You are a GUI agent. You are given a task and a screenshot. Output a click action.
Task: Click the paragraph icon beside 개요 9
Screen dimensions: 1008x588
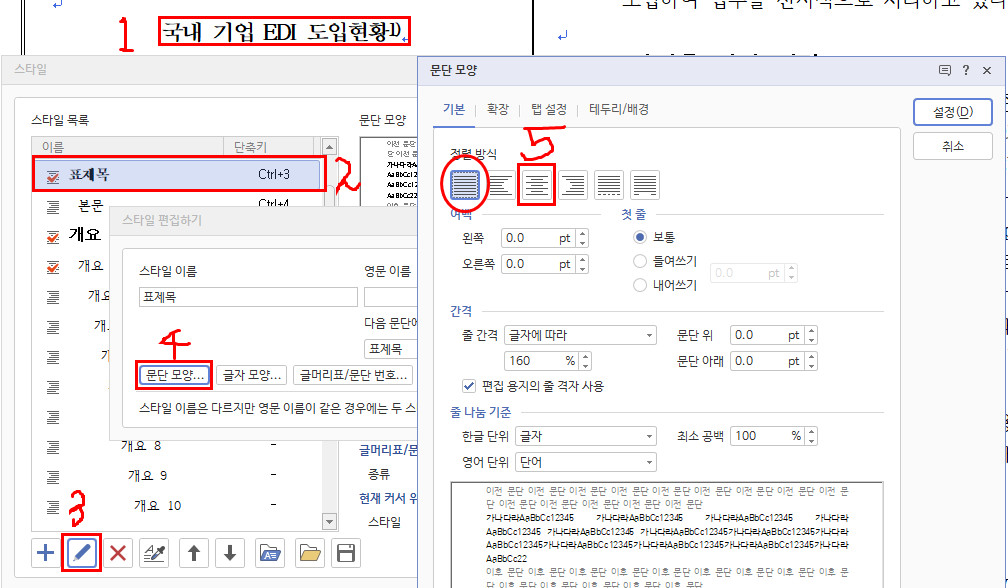coord(53,476)
